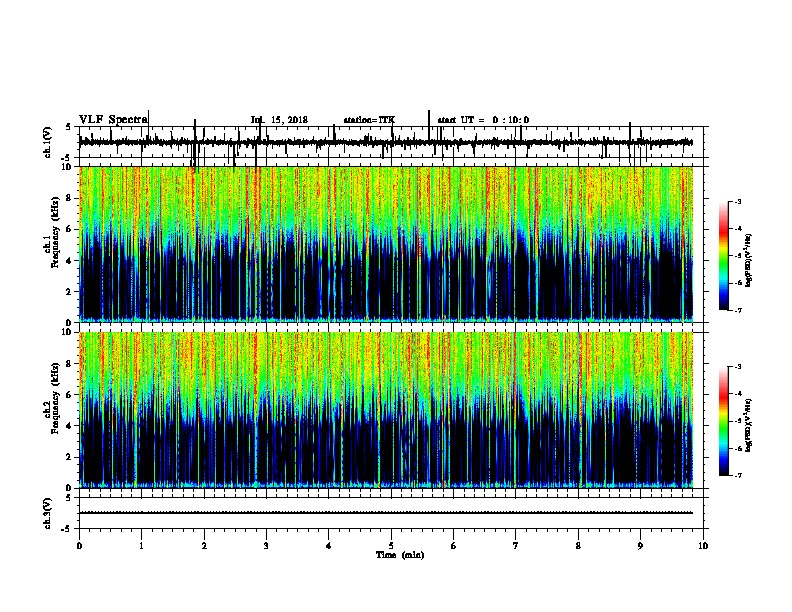Click the '-3' label on ch.1 color scale
The width and height of the screenshot is (792, 612).
[x=737, y=201]
